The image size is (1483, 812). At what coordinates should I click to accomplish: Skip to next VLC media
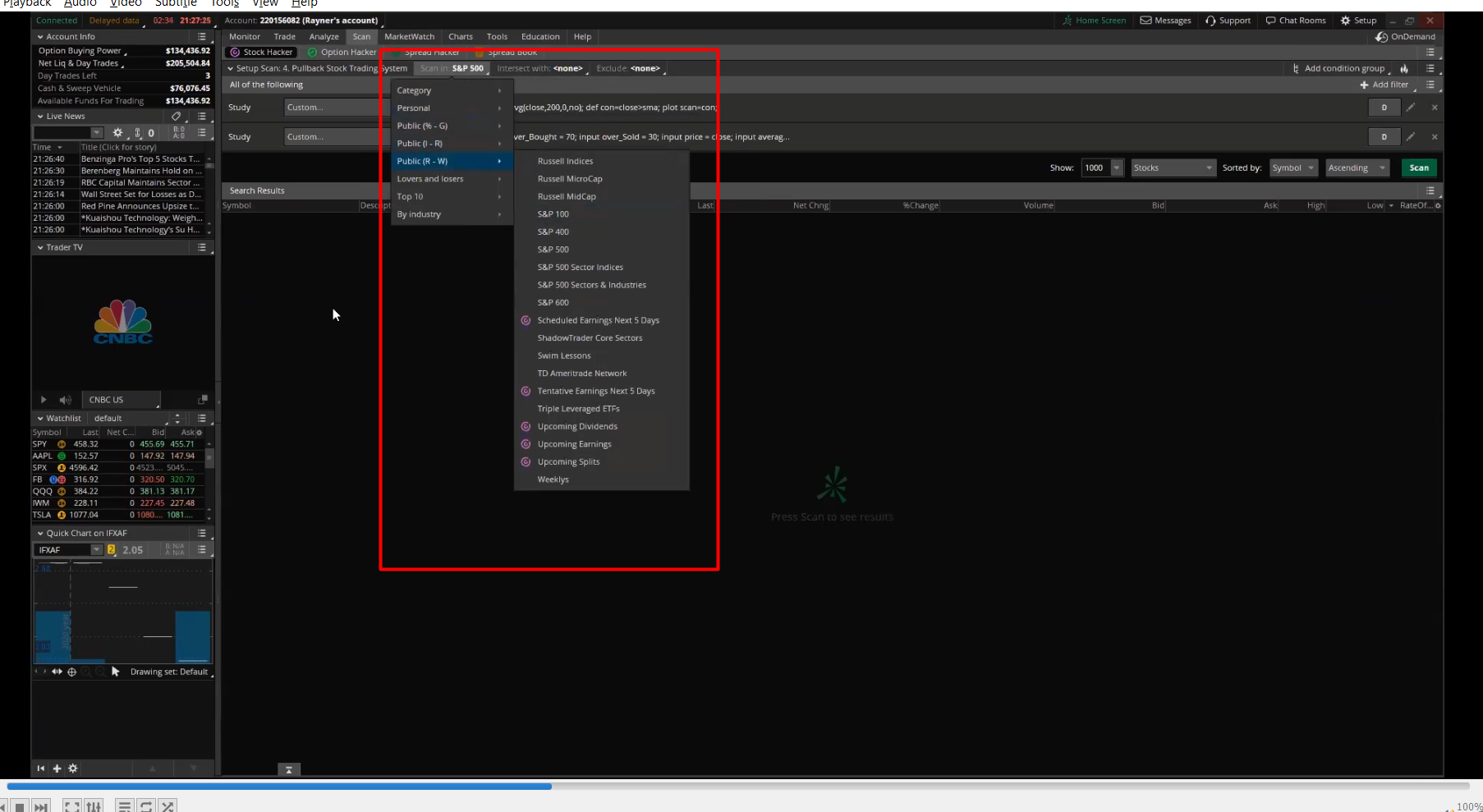41,806
